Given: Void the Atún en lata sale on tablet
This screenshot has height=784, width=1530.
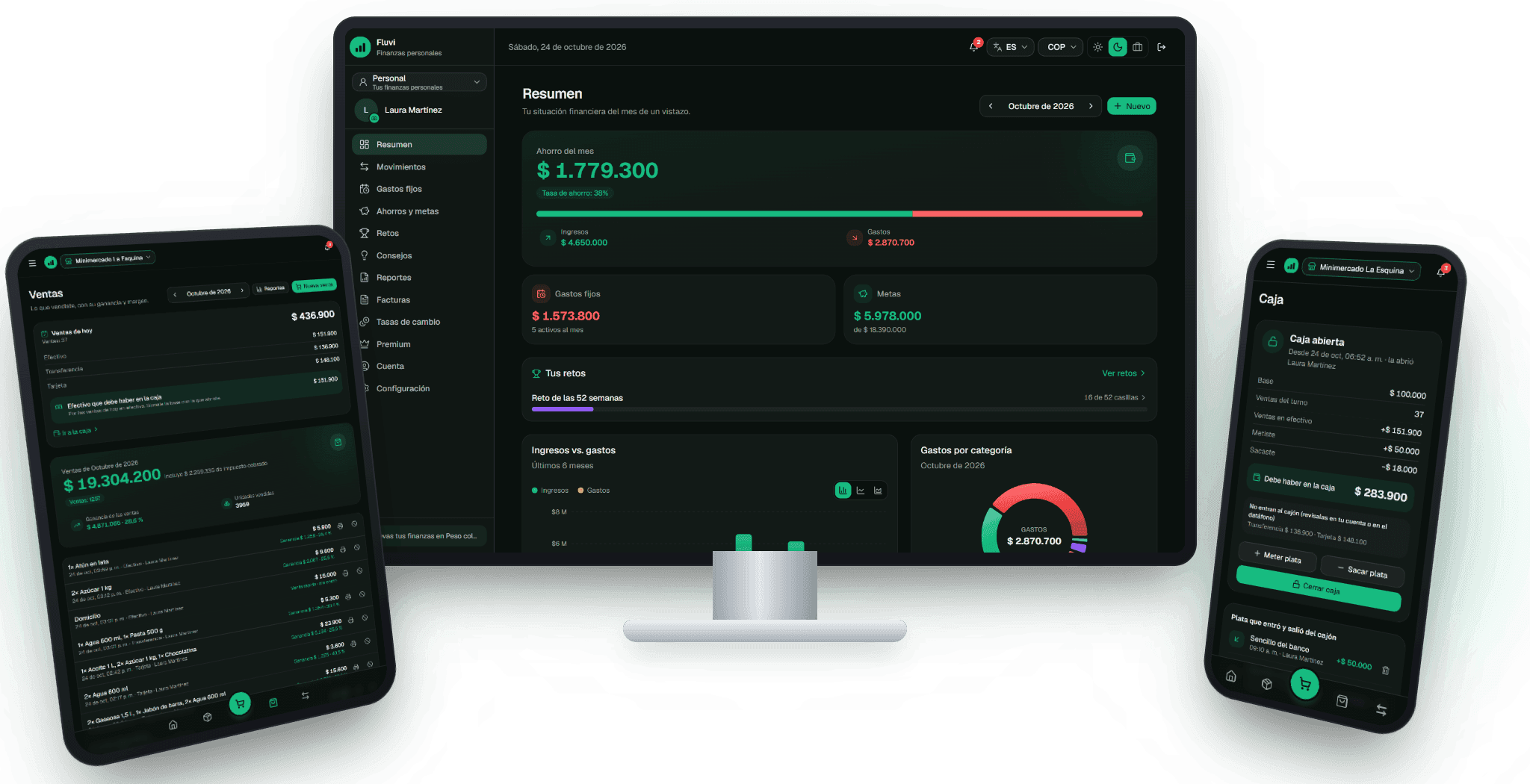Looking at the screenshot, I should point(354,524).
